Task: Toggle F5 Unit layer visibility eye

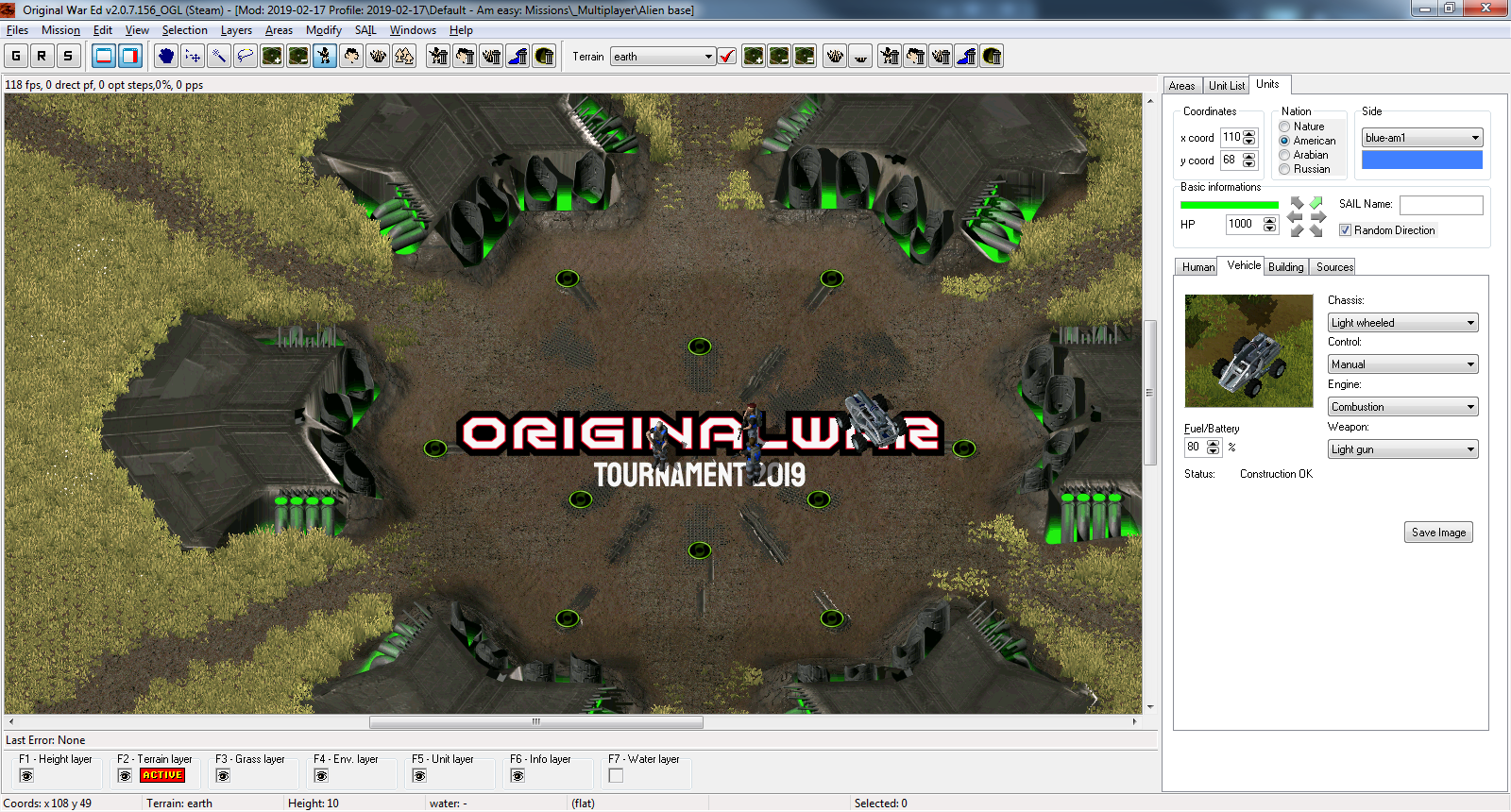Action: pos(419,776)
